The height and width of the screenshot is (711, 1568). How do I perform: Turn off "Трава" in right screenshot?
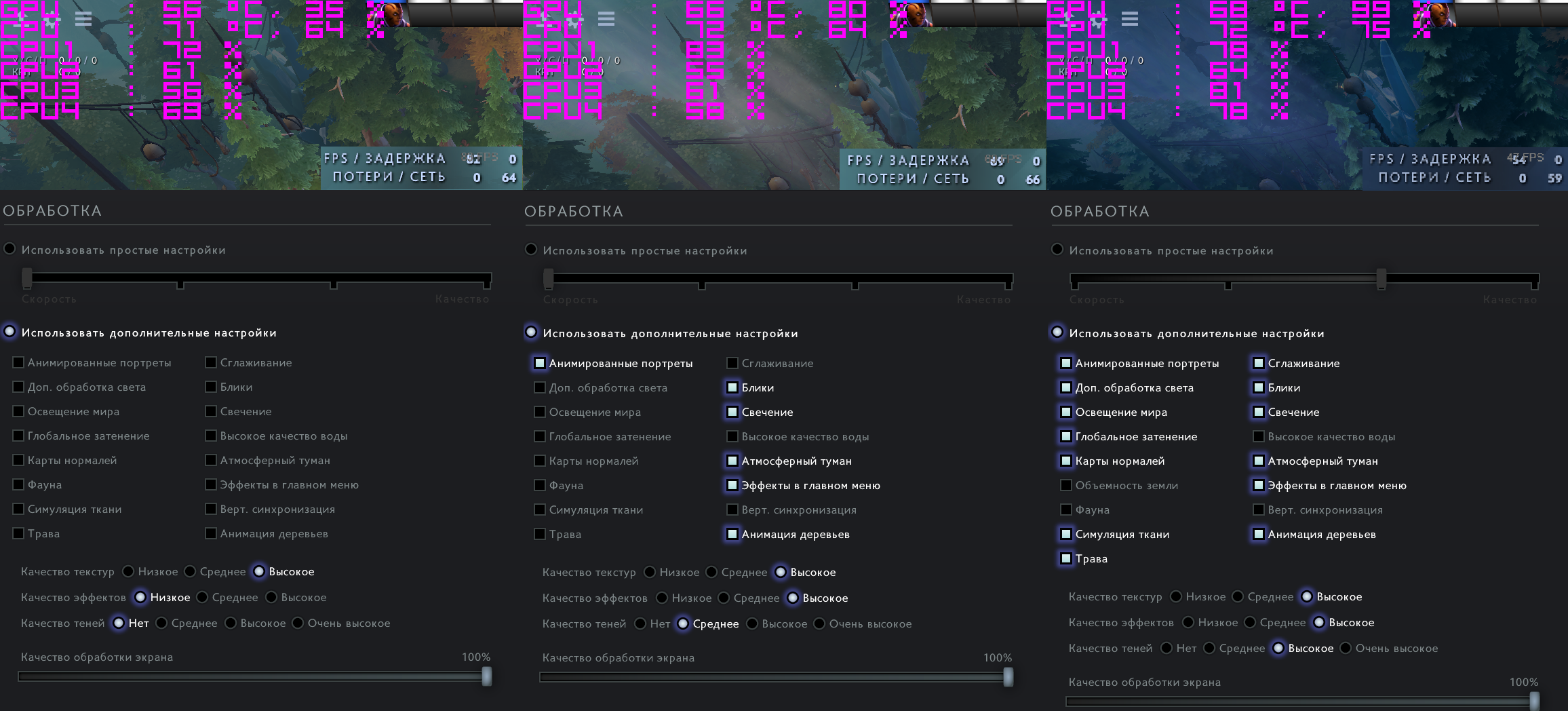click(1066, 559)
